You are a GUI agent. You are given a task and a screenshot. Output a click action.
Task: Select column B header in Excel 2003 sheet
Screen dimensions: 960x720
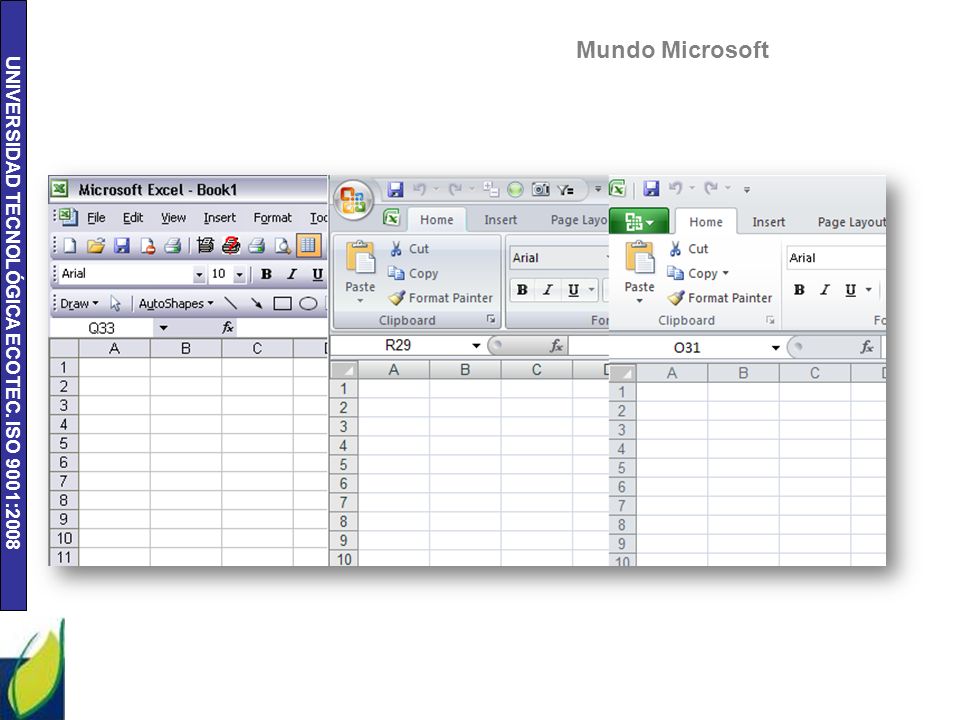pos(186,348)
